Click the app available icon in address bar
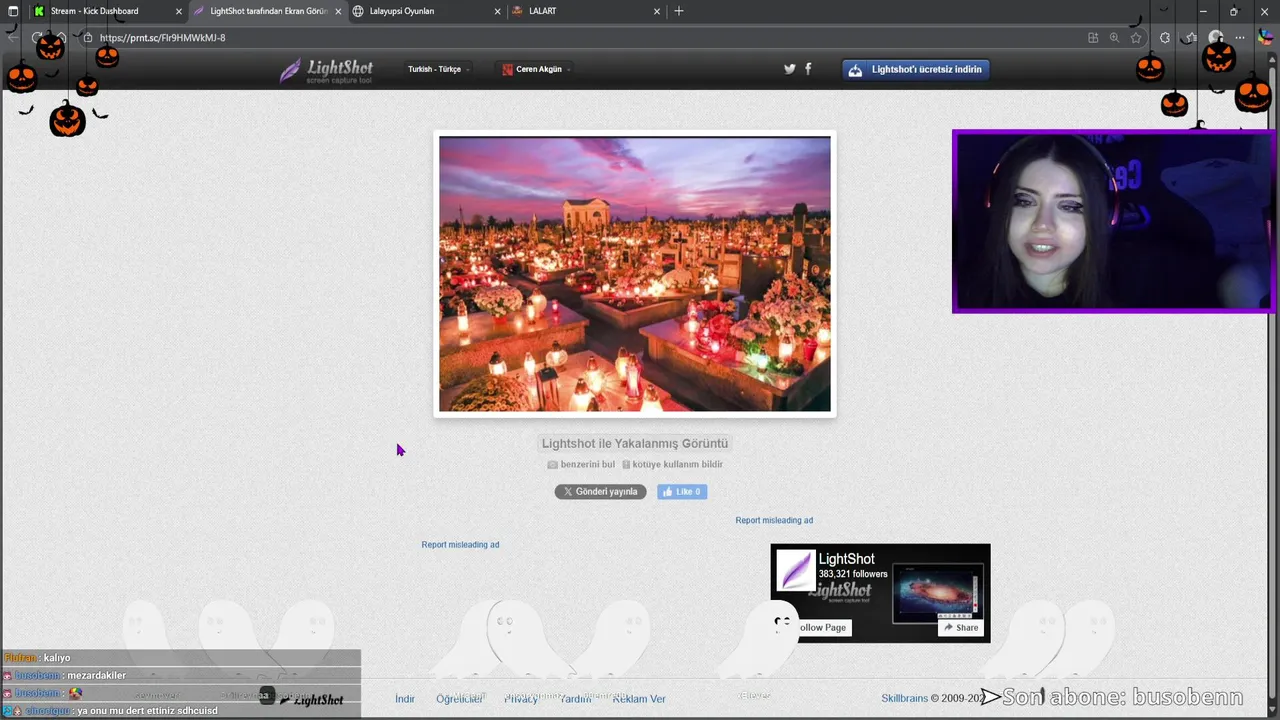 (1093, 38)
